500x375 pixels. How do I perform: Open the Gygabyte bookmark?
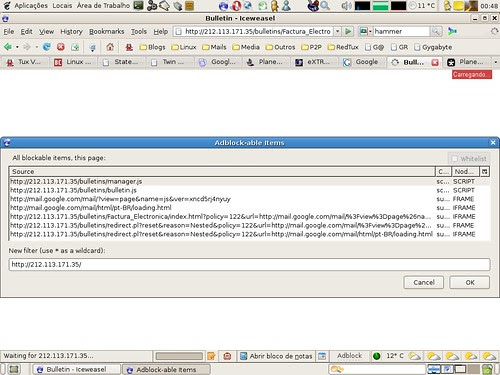[x=433, y=47]
